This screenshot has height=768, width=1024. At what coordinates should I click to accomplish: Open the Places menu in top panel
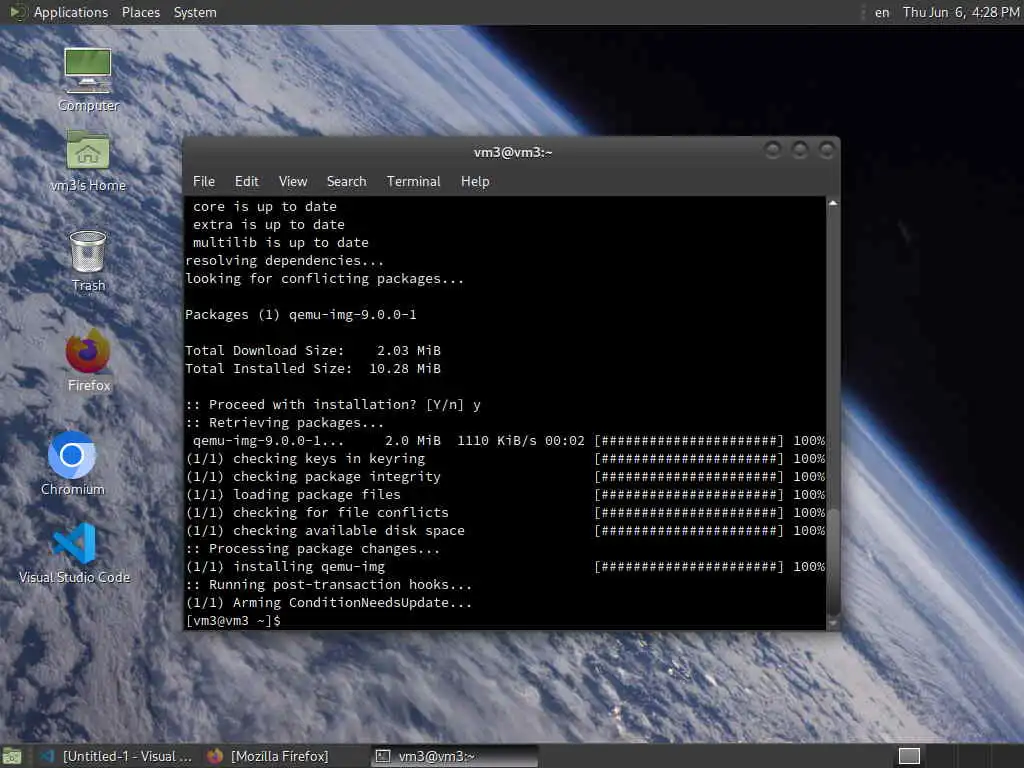(x=141, y=12)
